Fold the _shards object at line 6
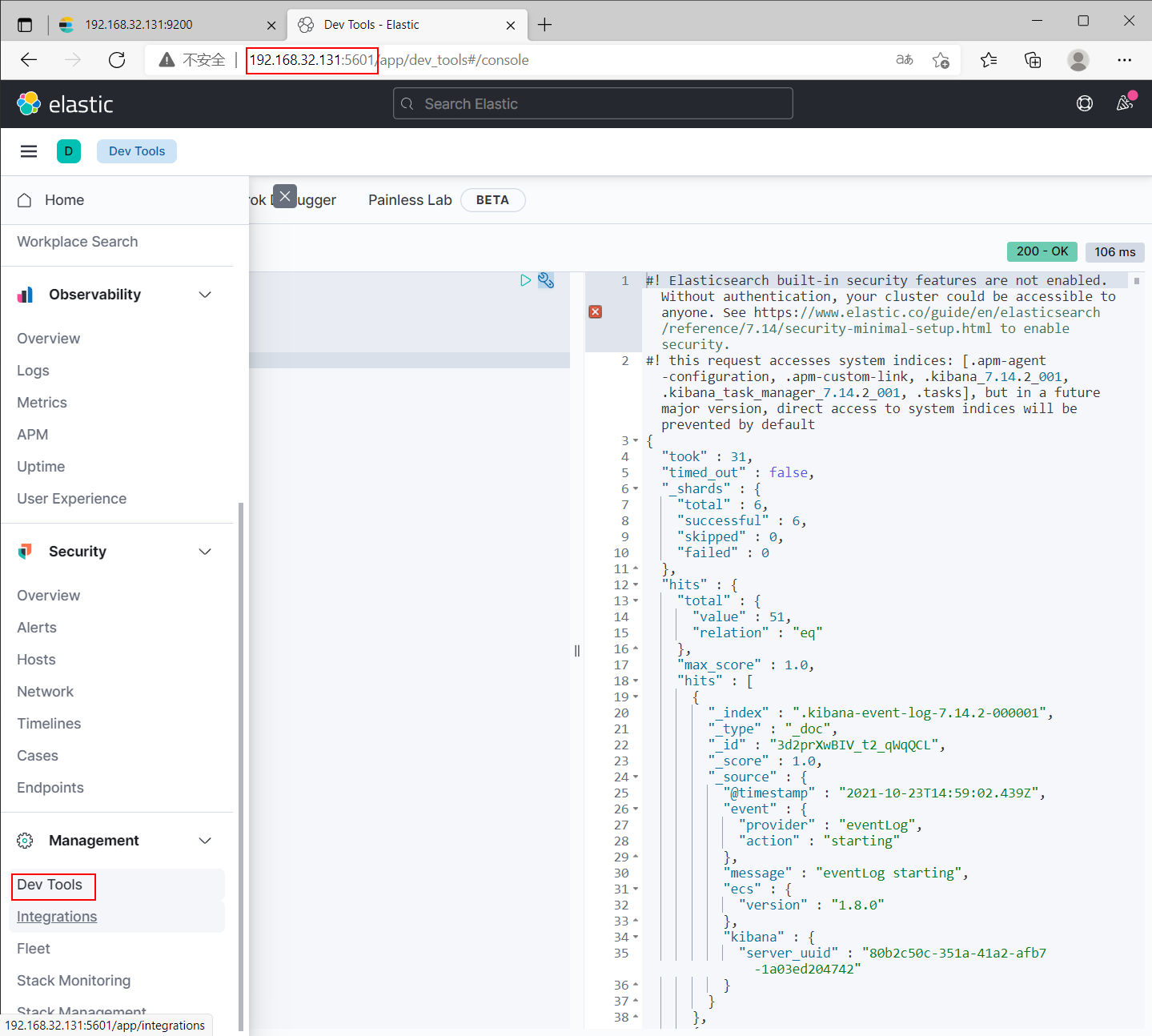This screenshot has width=1152, height=1036. click(x=636, y=489)
